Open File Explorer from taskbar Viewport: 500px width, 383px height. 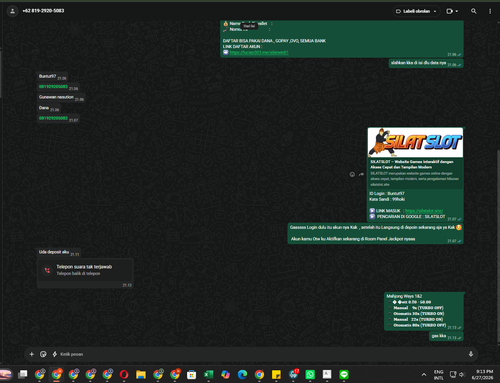coord(141,375)
